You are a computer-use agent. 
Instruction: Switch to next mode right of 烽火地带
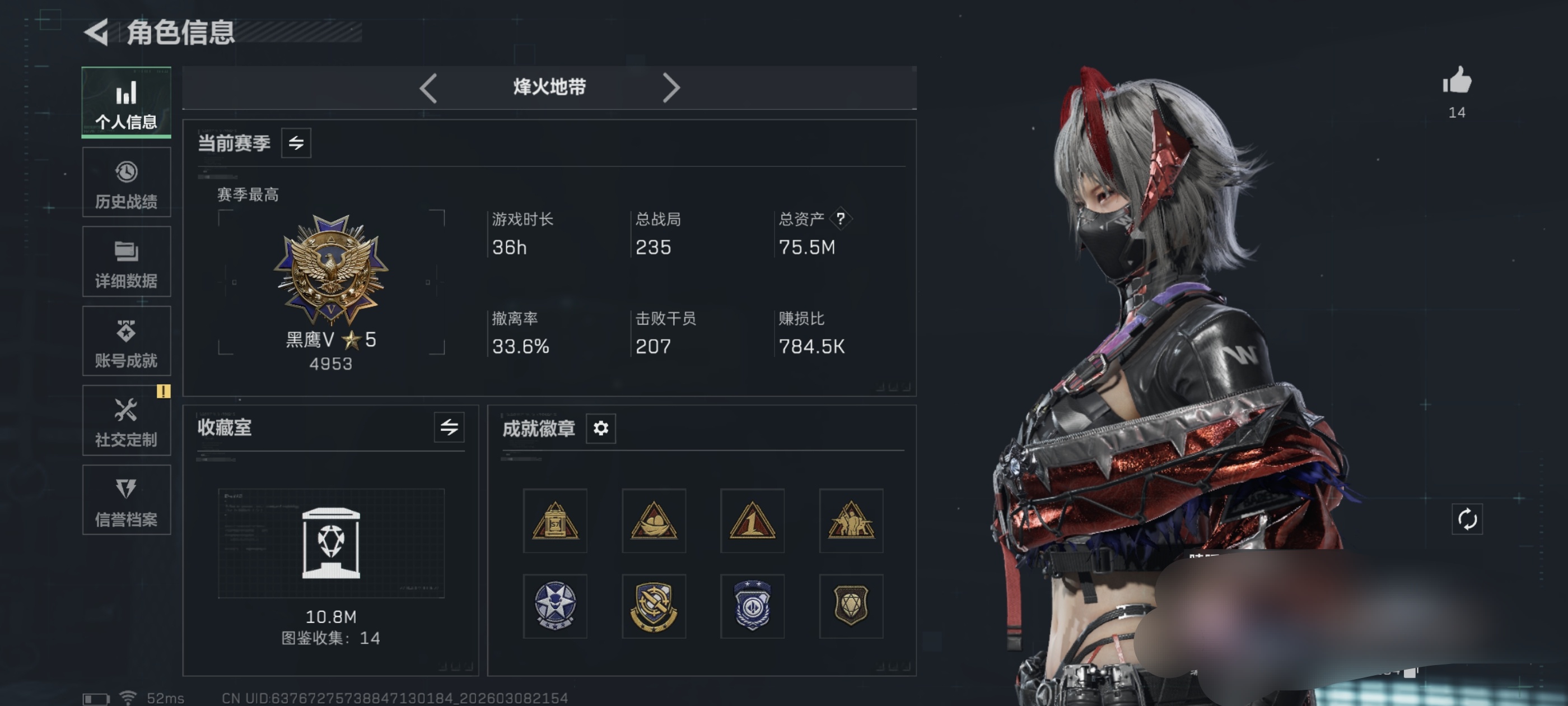671,89
